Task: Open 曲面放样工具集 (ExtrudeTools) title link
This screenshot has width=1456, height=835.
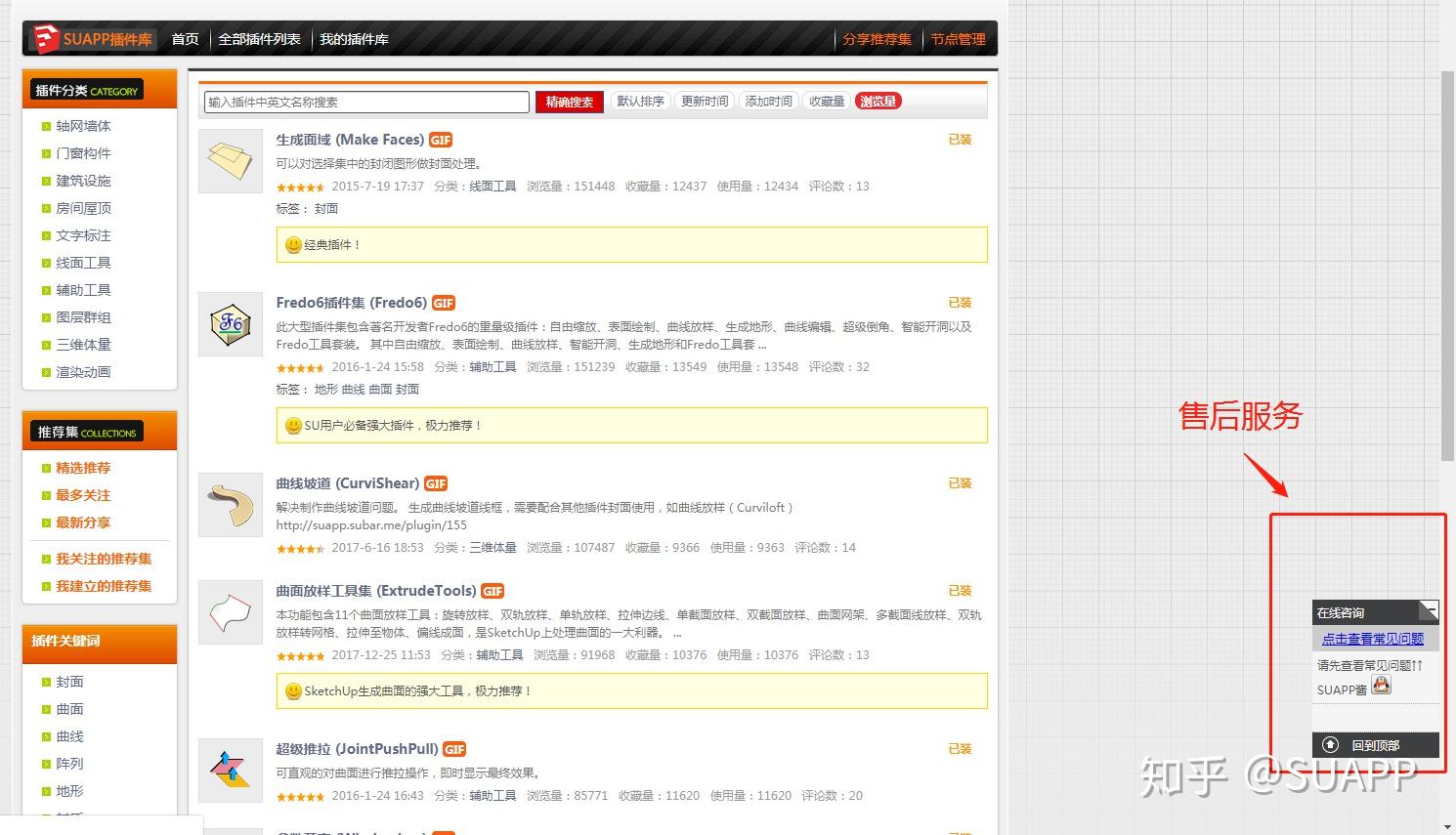Action: pyautogui.click(x=376, y=591)
